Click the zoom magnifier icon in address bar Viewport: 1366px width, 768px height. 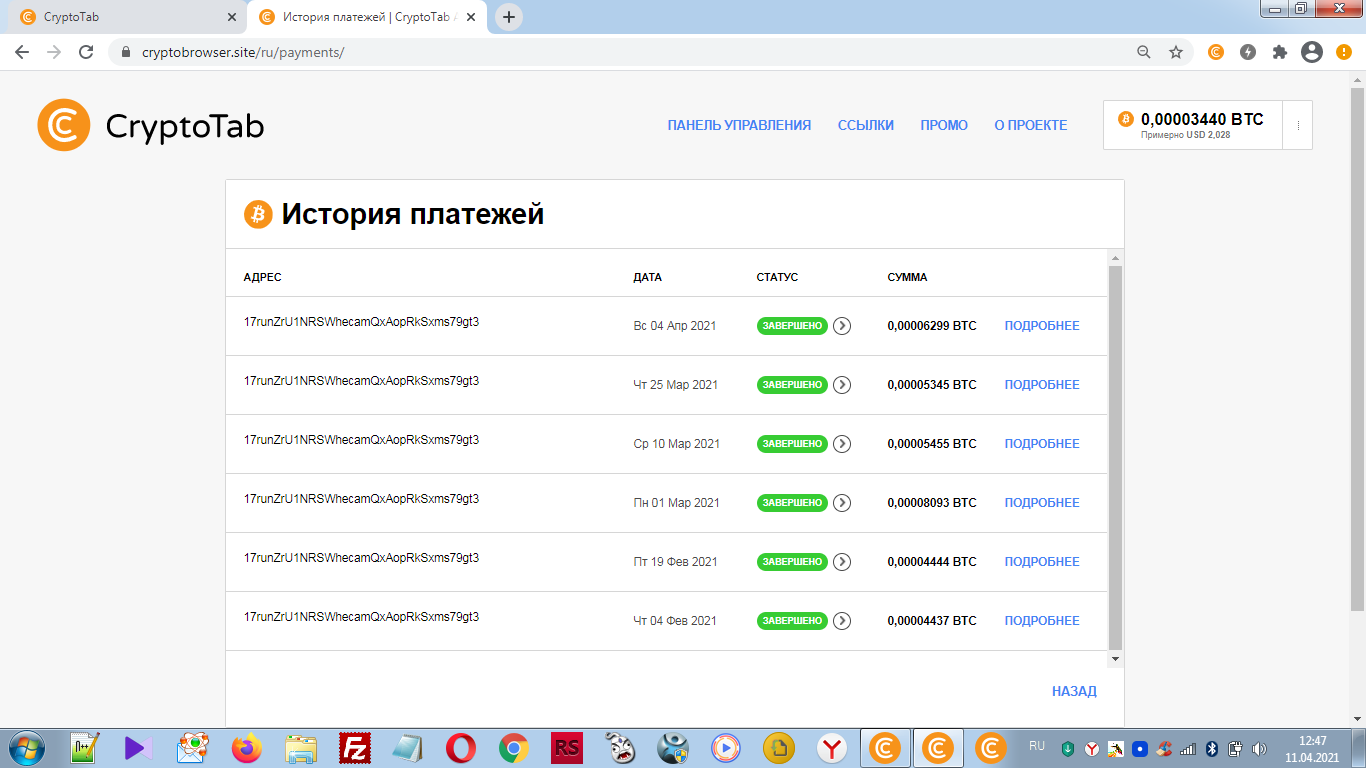(1144, 52)
